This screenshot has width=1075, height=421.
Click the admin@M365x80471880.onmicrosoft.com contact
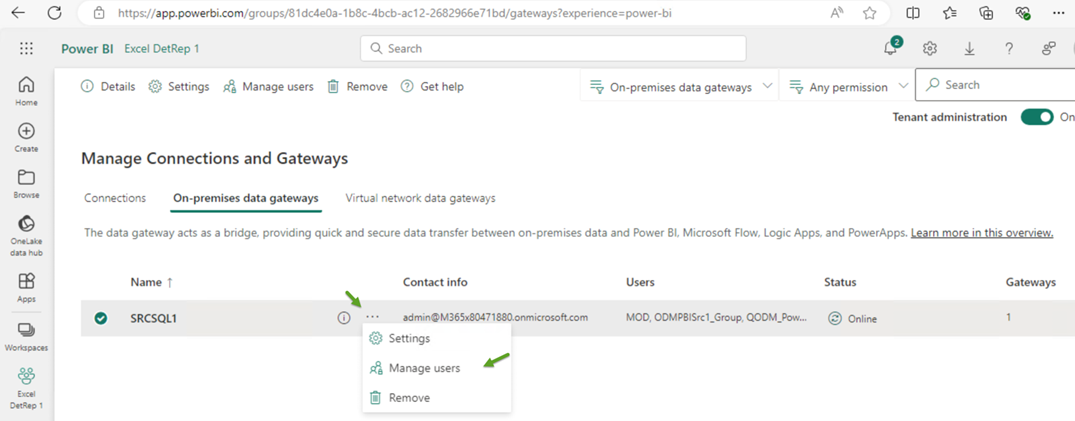tap(496, 317)
